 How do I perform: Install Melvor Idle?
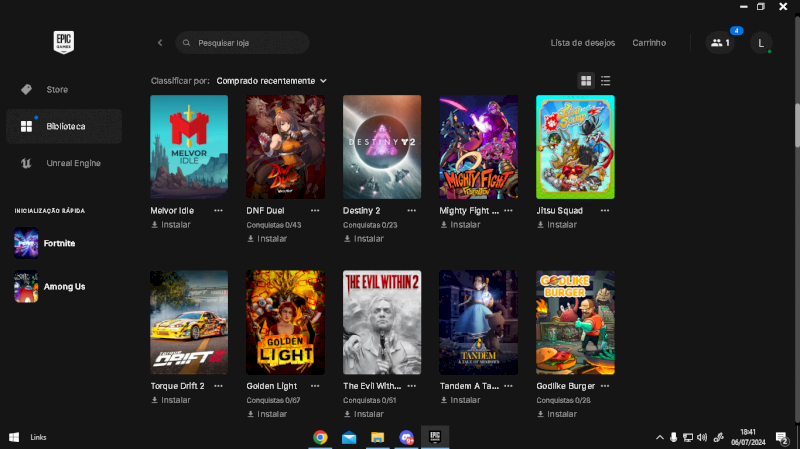(x=171, y=224)
